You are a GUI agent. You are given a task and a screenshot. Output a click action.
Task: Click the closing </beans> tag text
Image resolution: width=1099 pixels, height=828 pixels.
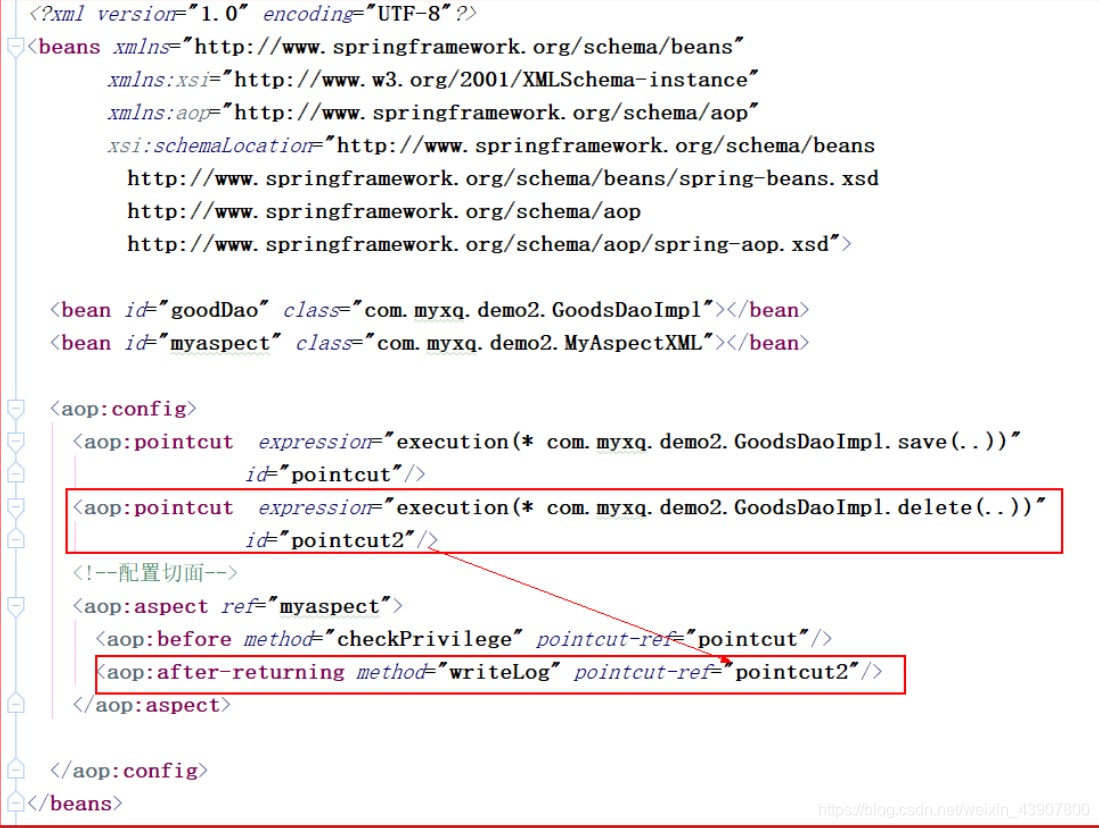point(75,803)
